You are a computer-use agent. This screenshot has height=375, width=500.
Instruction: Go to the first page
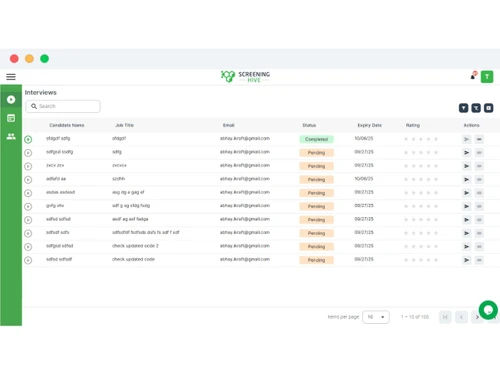click(445, 317)
